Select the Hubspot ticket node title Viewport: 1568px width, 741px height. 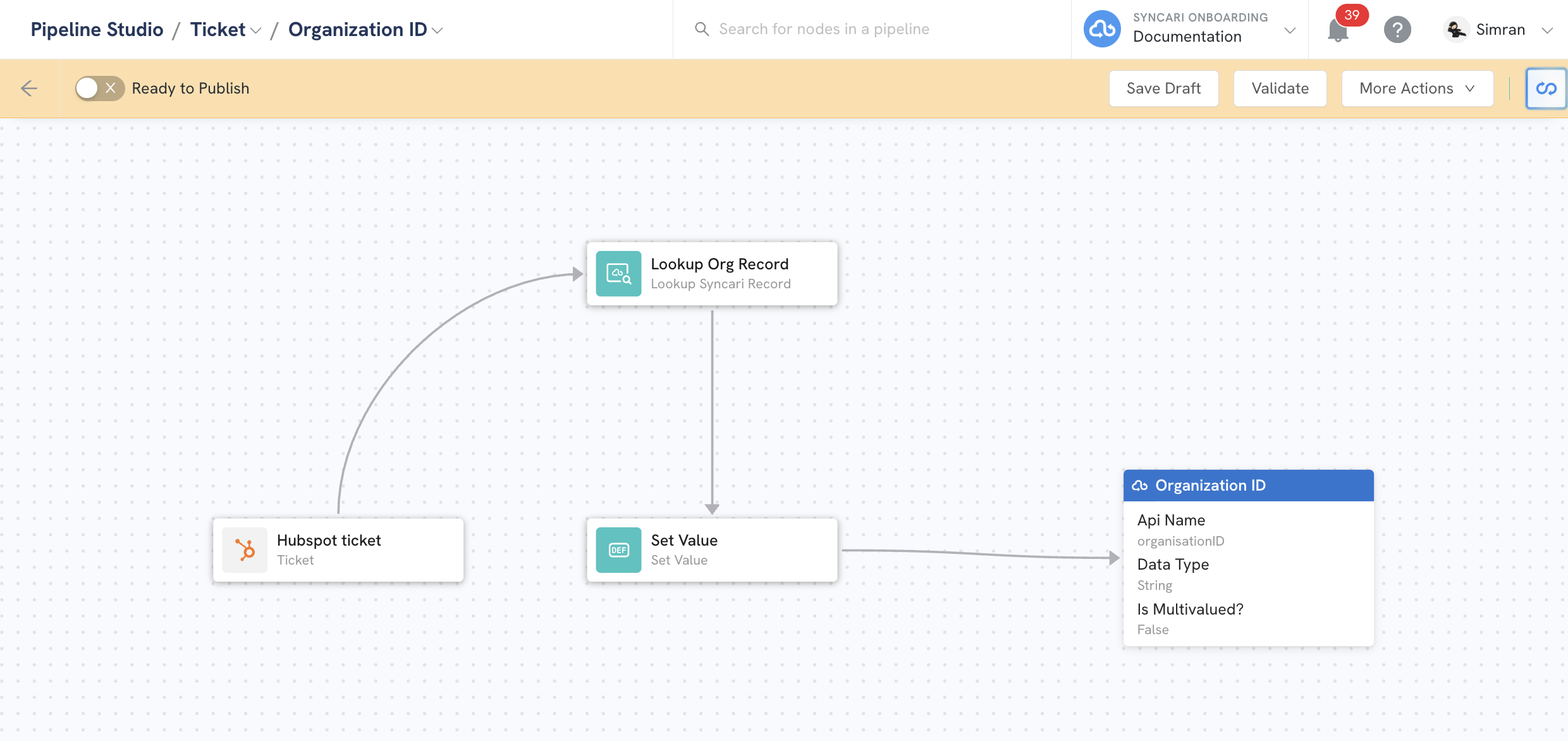point(329,541)
